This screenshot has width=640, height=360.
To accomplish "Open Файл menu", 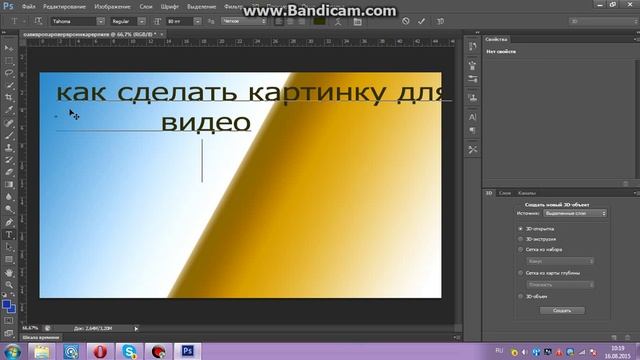I will [x=29, y=7].
